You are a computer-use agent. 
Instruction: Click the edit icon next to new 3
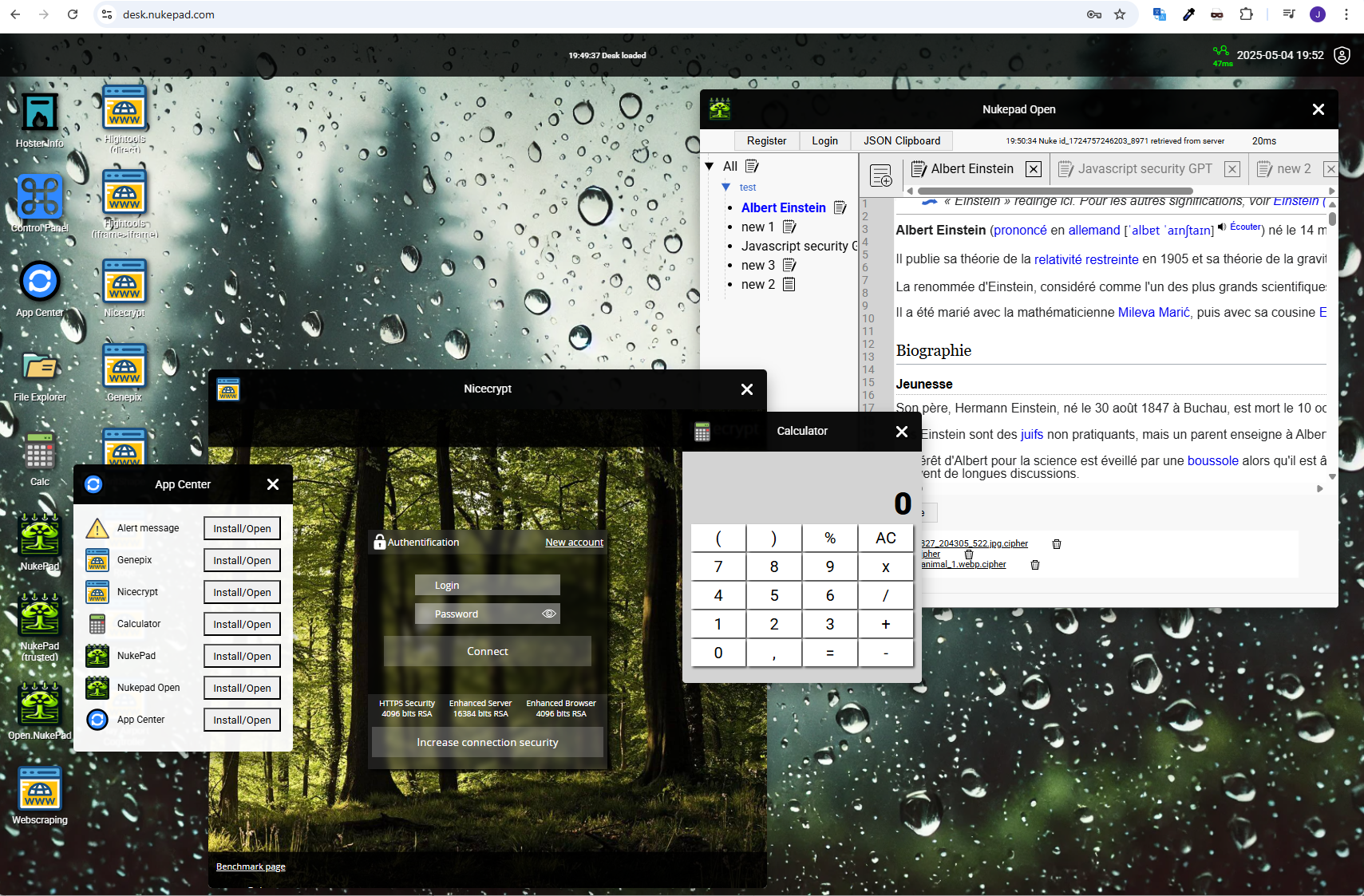tap(789, 265)
